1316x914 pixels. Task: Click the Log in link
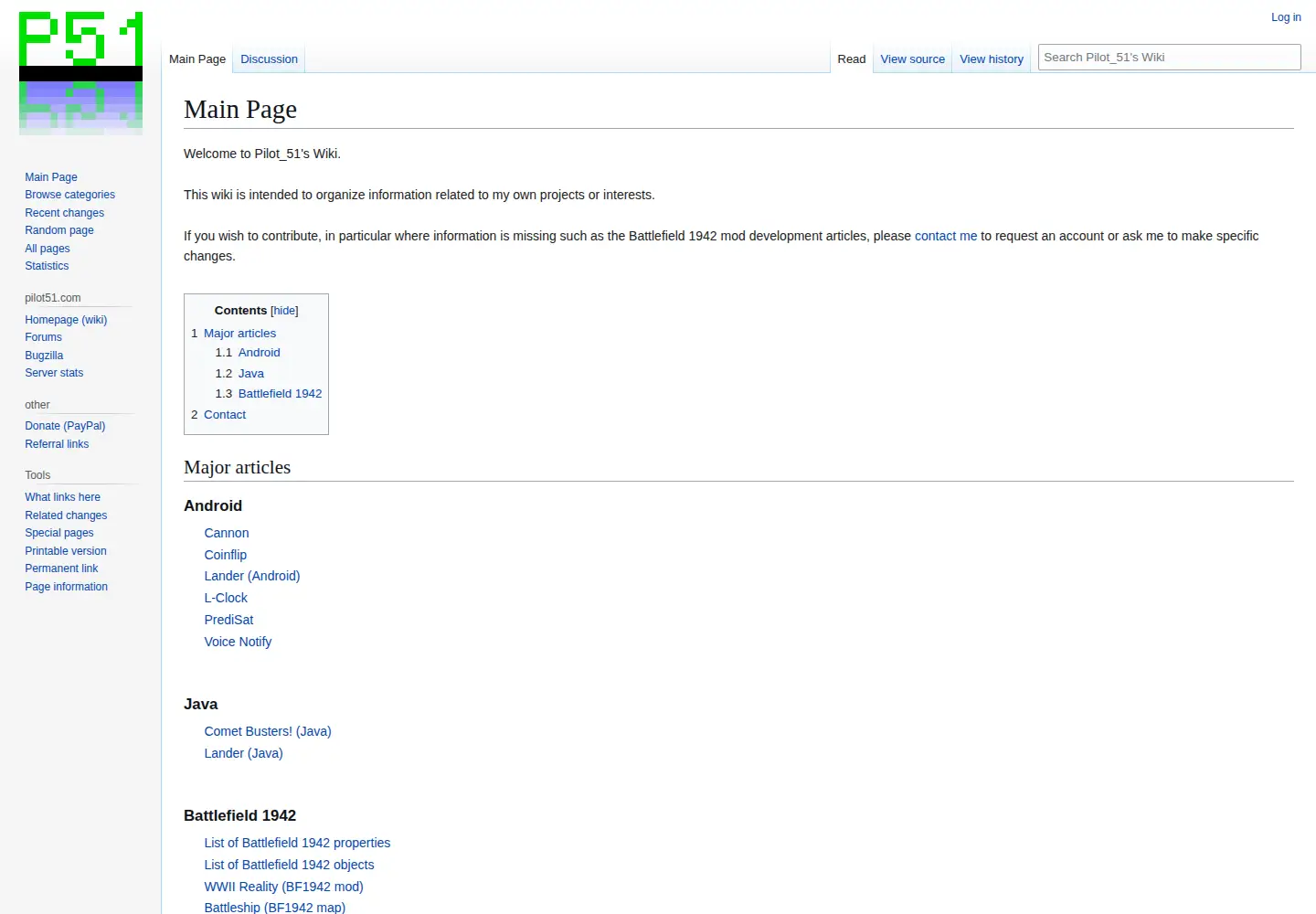tap(1286, 17)
